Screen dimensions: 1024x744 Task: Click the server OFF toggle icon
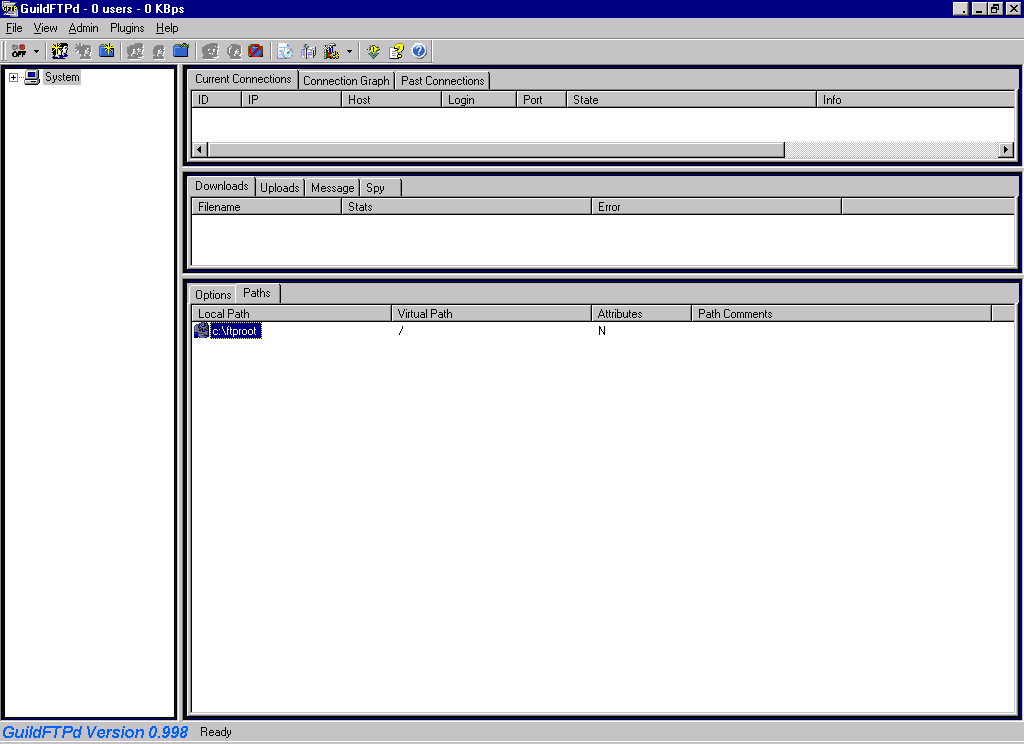click(x=19, y=51)
